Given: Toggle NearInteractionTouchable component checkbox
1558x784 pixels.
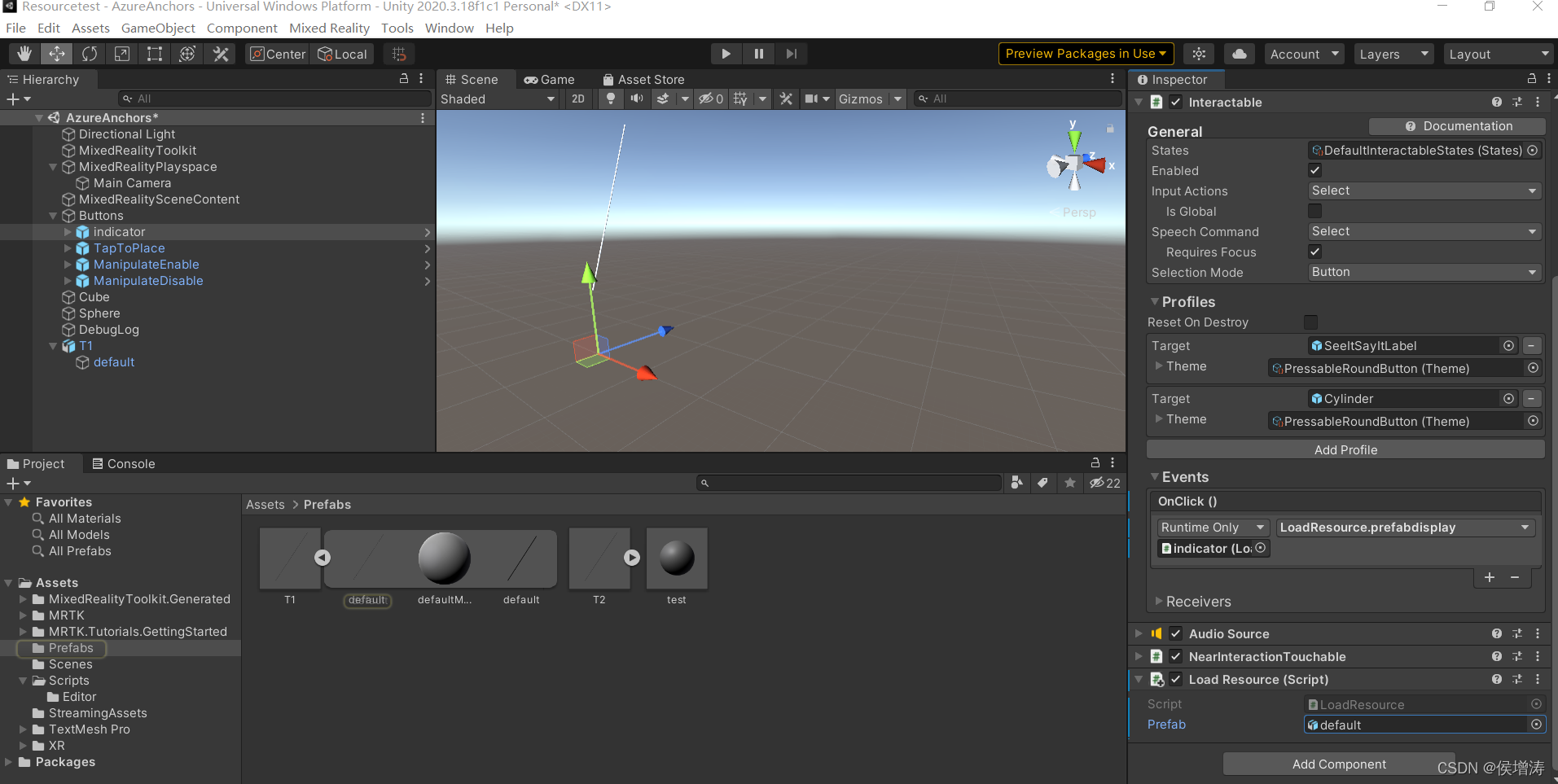Looking at the screenshot, I should click(1176, 656).
